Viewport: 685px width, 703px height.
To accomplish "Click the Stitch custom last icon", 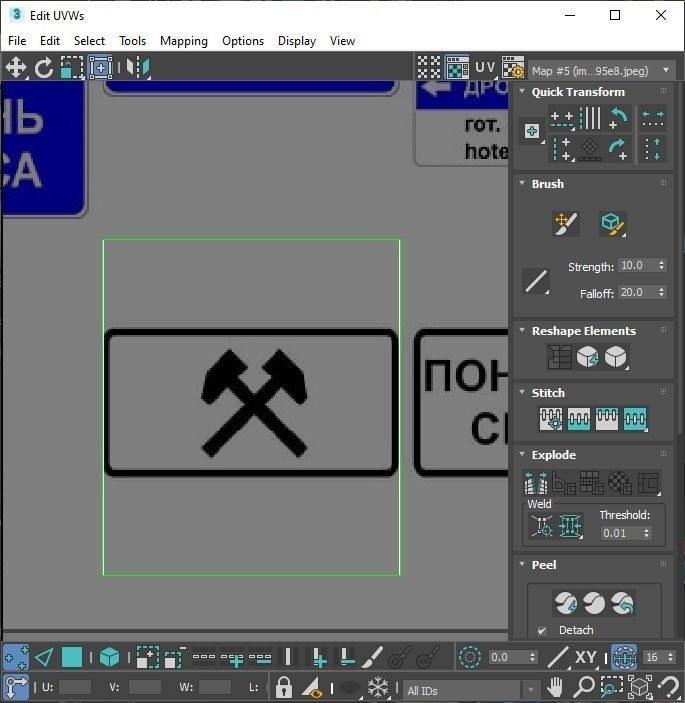I will pos(635,419).
